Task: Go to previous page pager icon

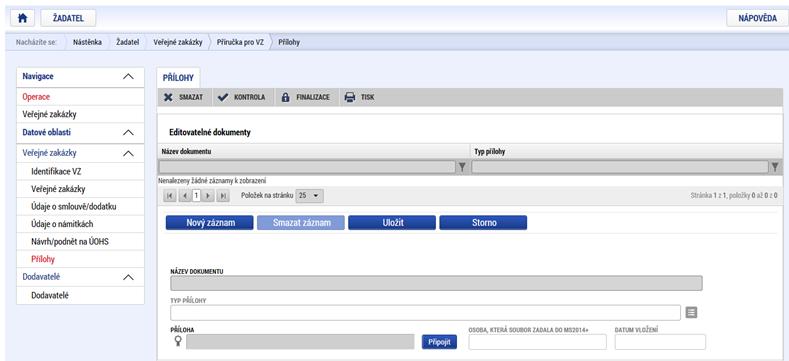Action: 185,196
